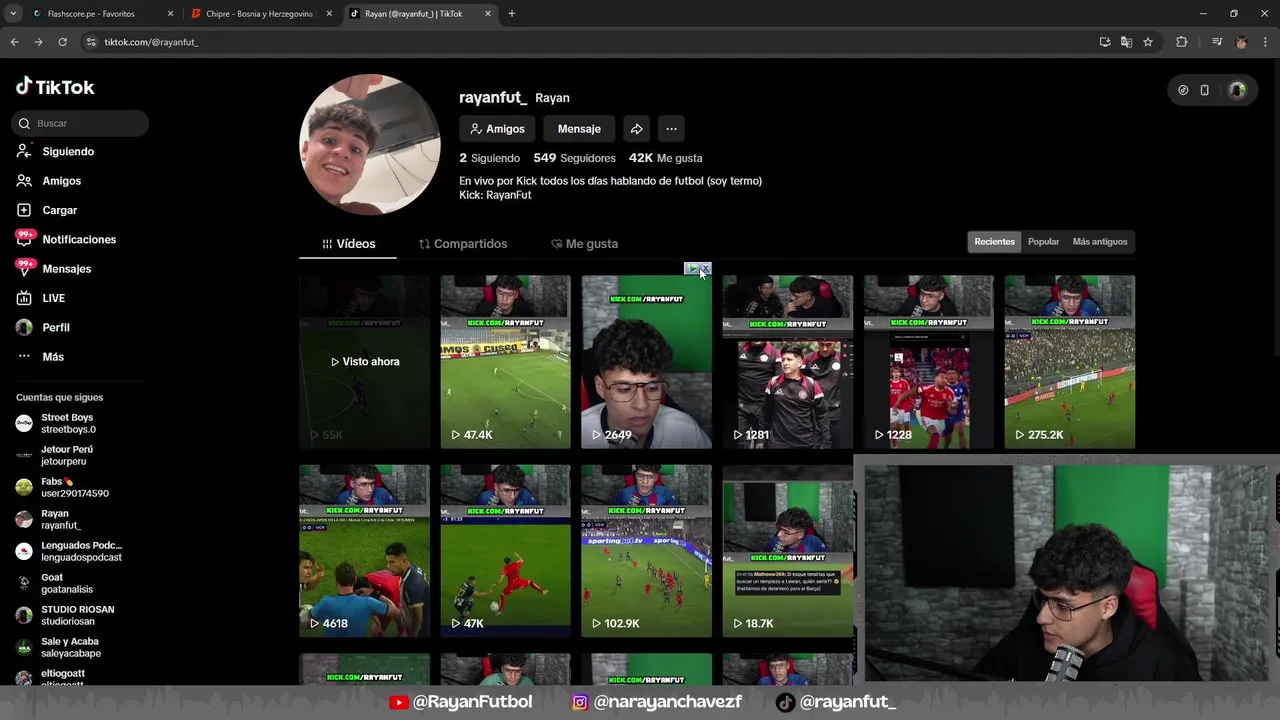The height and width of the screenshot is (720, 1280).
Task: Close the Flashscore.pe tab
Action: click(x=170, y=14)
